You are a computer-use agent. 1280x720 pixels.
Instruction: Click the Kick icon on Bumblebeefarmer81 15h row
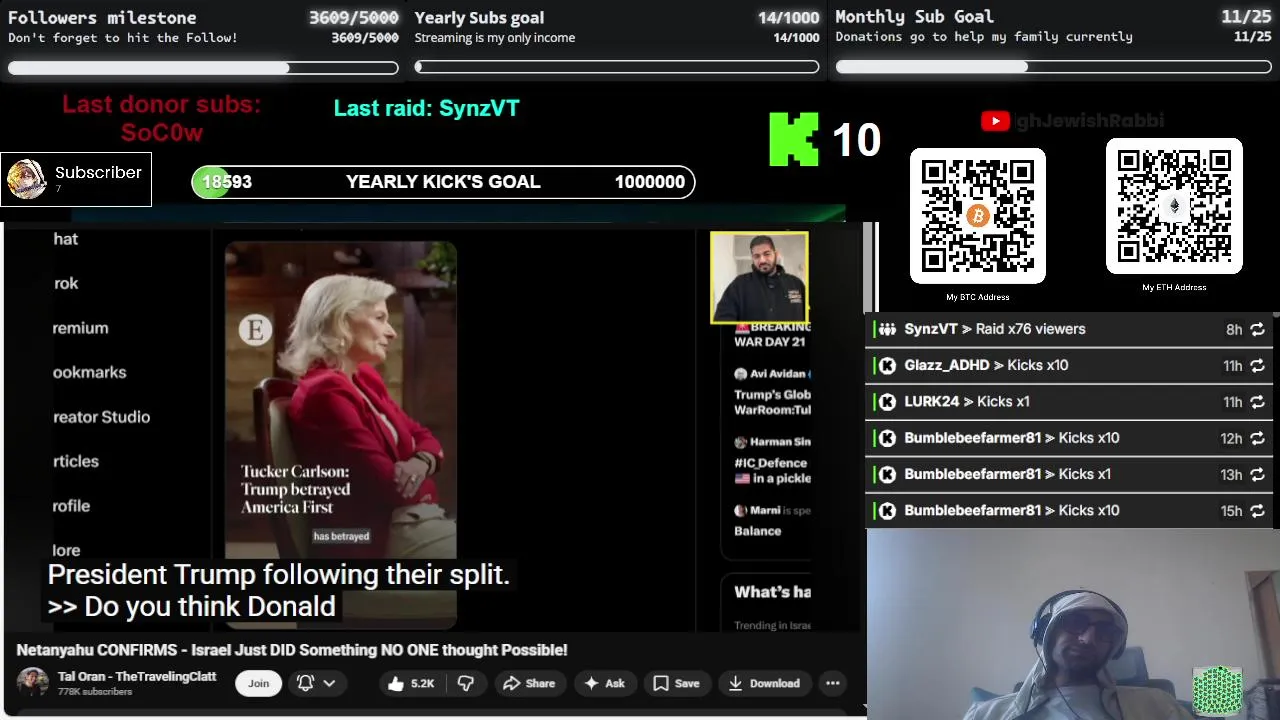887,511
